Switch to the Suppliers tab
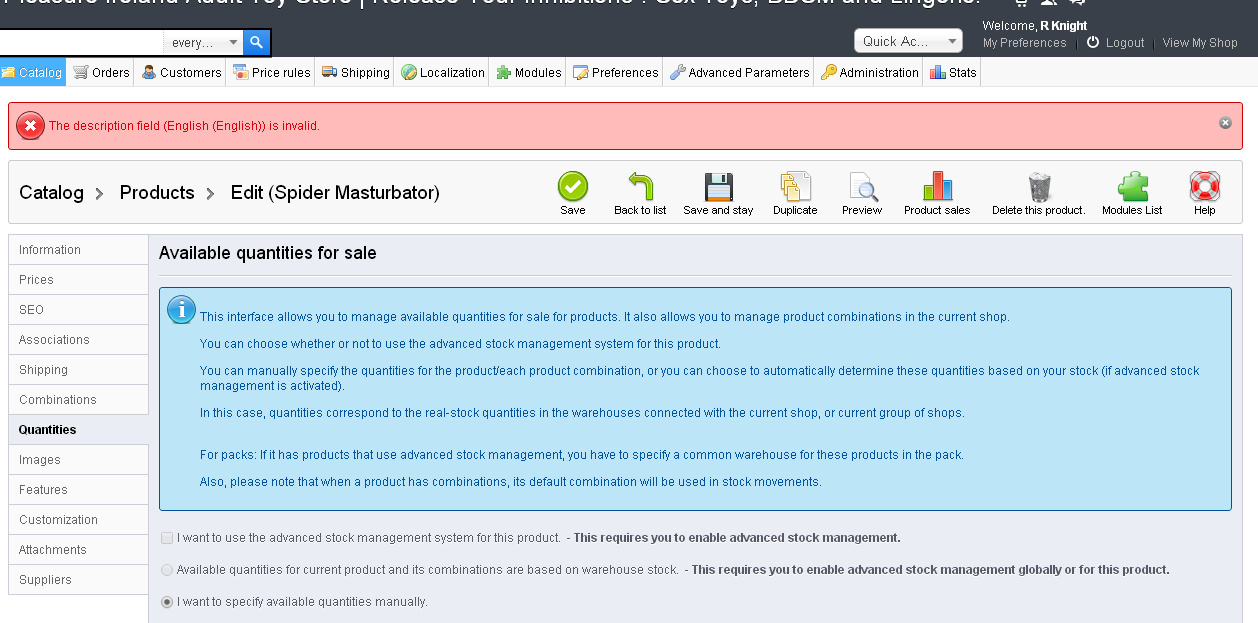 (x=78, y=580)
